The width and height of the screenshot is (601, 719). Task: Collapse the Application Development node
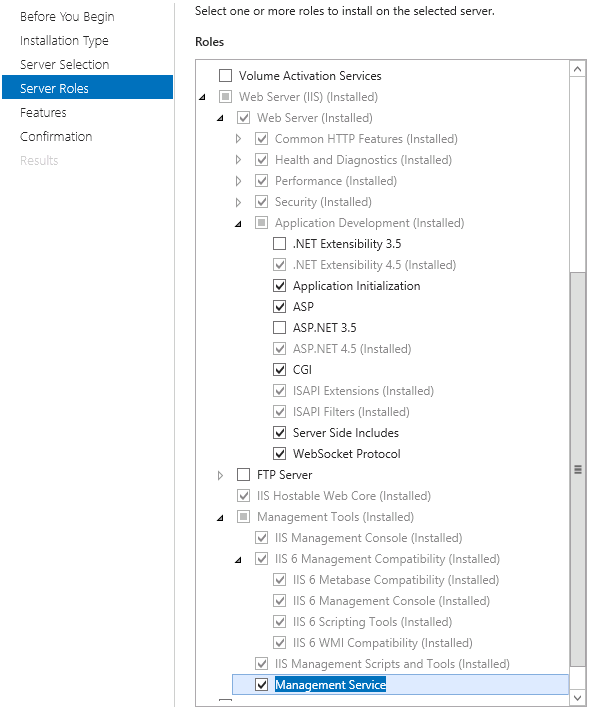(x=238, y=224)
